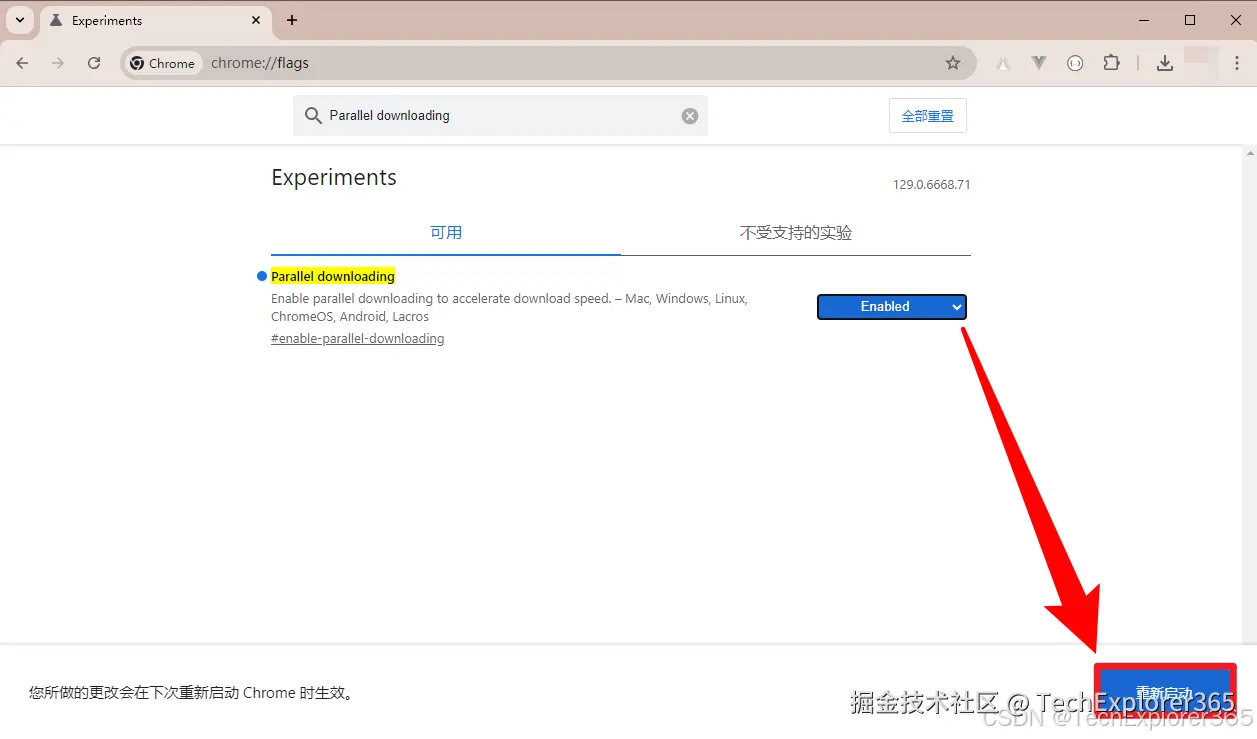Click the Experiments heading

[334, 178]
